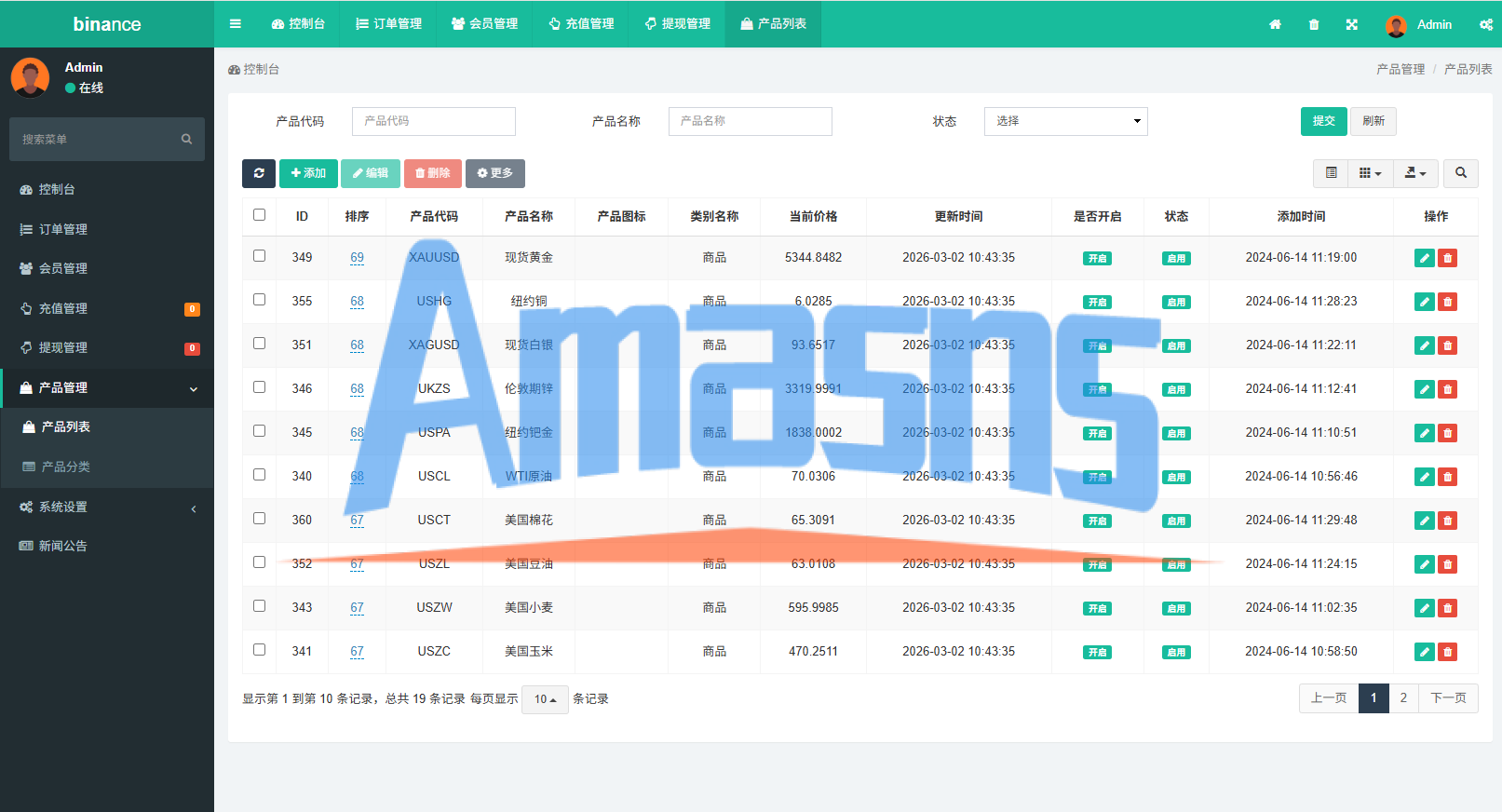1502x812 pixels.
Task: Tick the checkbox for row ID 341
Action: tap(259, 650)
